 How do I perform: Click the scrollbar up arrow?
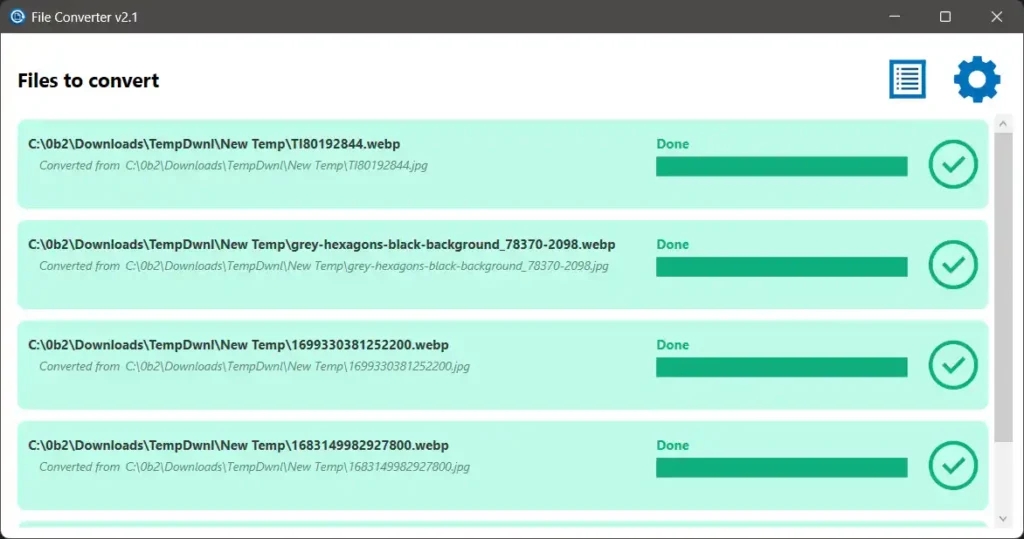click(x=1003, y=123)
